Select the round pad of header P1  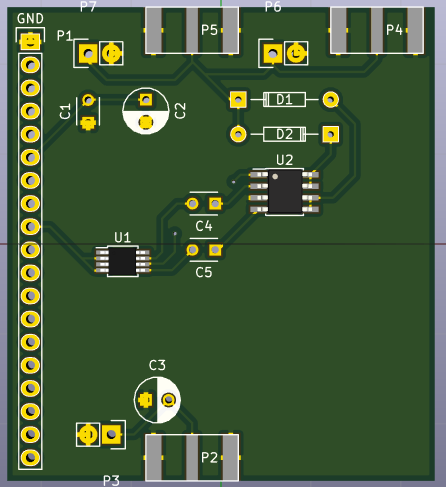pos(111,53)
